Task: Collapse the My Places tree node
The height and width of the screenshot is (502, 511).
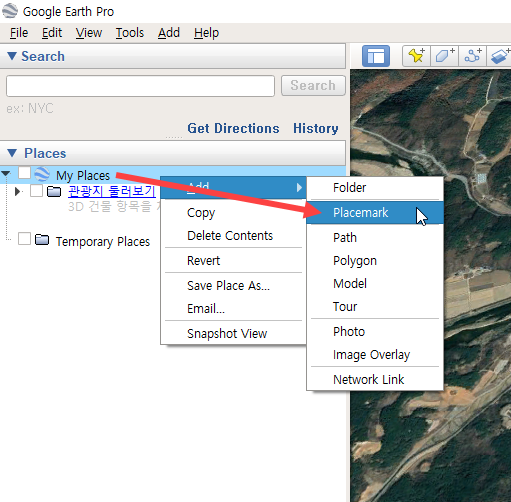Action: [x=6, y=174]
